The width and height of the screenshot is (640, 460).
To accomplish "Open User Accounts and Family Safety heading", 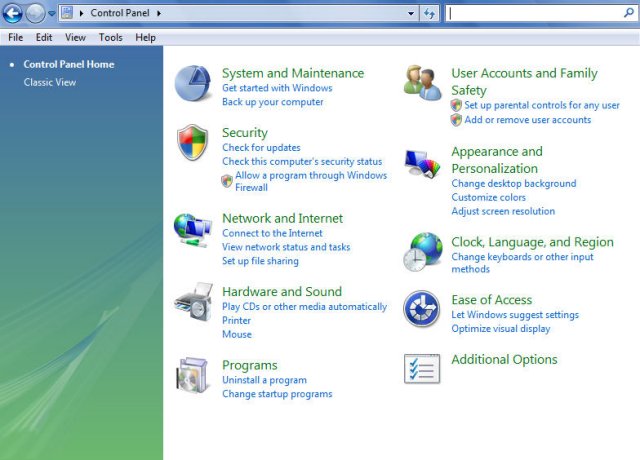I will pos(524,82).
